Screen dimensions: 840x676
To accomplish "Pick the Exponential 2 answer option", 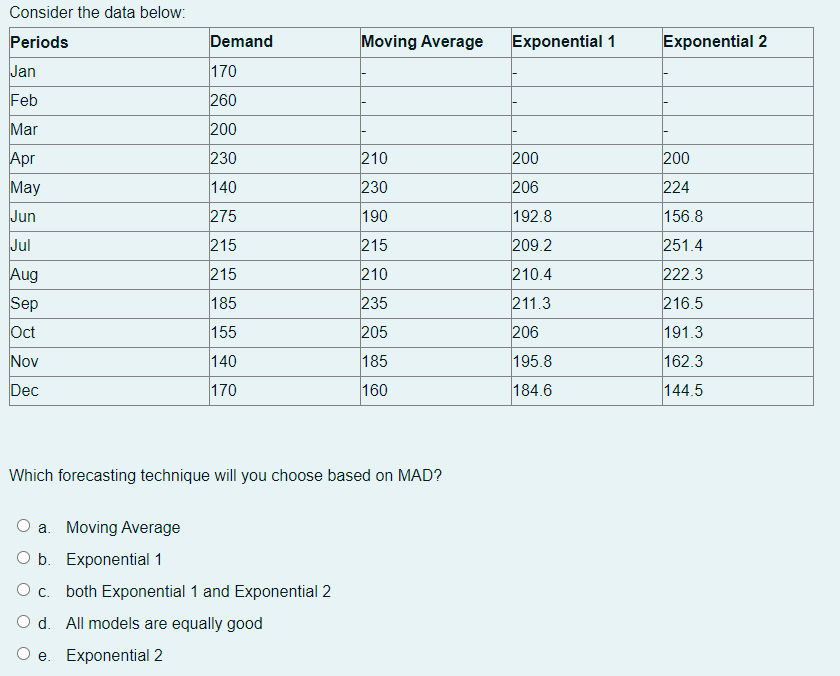I will point(22,654).
